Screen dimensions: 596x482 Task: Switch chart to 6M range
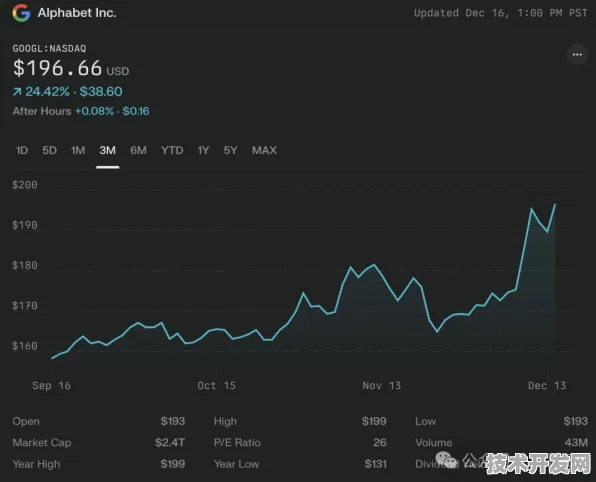click(138, 151)
